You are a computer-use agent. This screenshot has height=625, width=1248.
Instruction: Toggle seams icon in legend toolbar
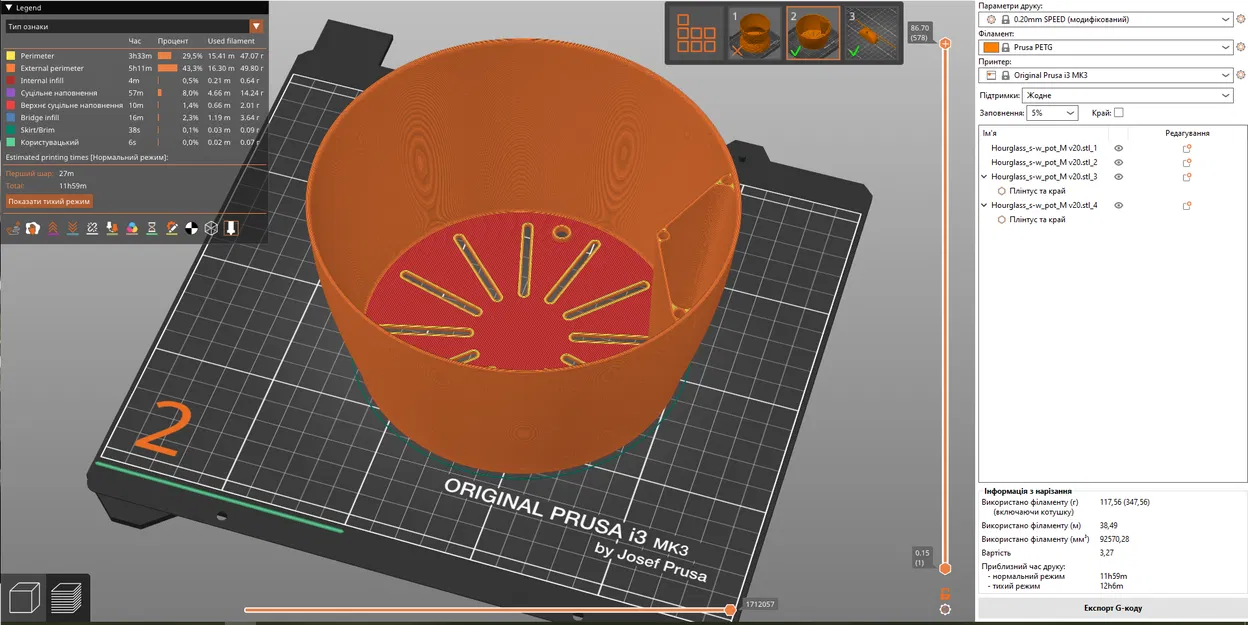[x=92, y=228]
